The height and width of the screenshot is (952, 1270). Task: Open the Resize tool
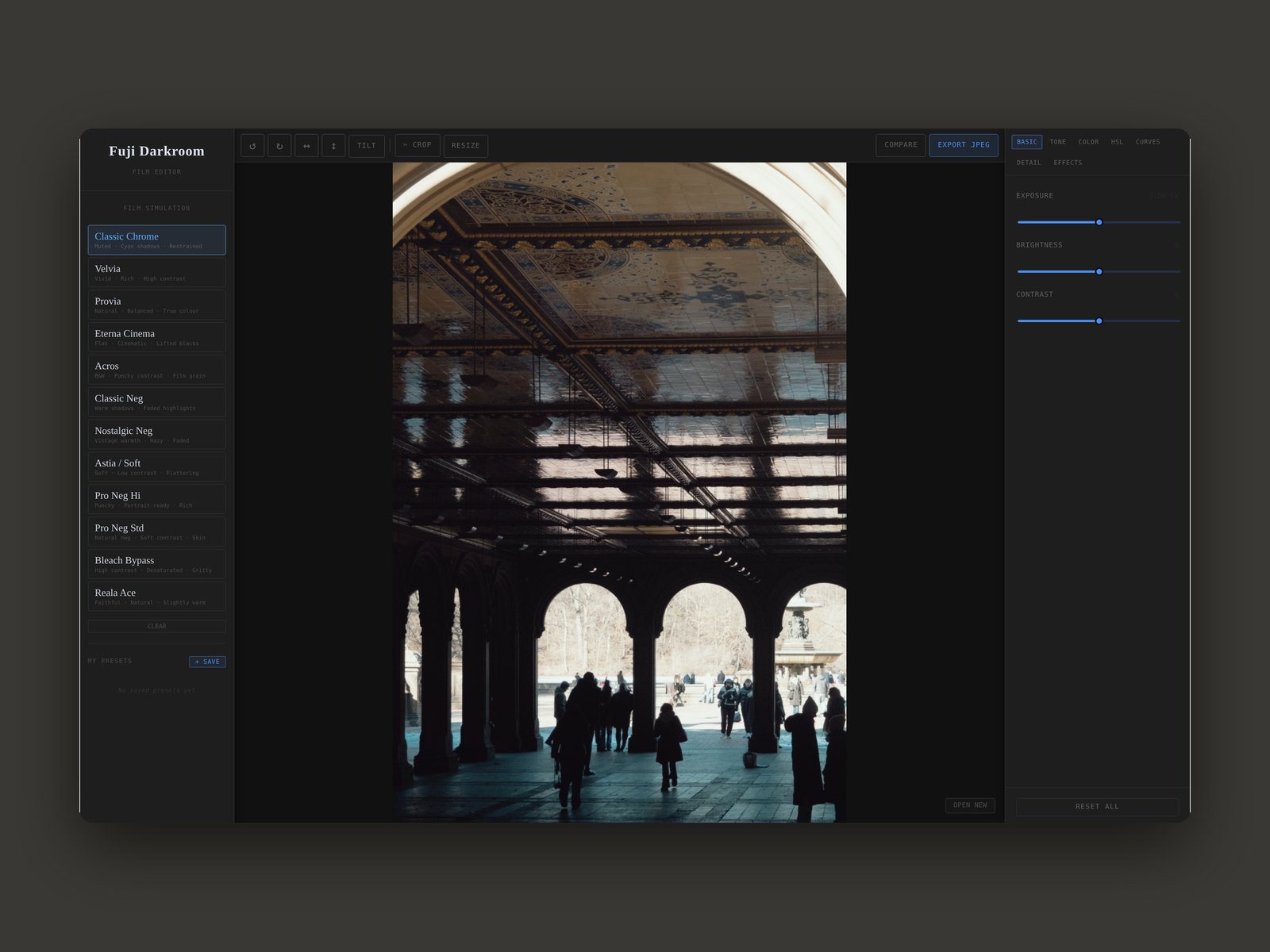point(466,146)
